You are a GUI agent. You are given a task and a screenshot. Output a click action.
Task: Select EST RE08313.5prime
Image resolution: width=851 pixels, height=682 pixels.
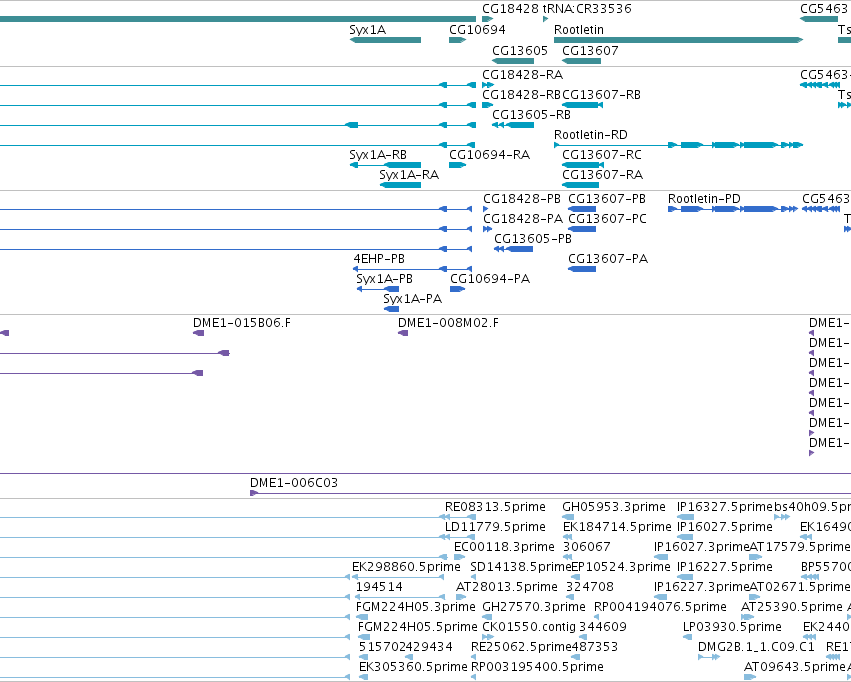(x=495, y=507)
